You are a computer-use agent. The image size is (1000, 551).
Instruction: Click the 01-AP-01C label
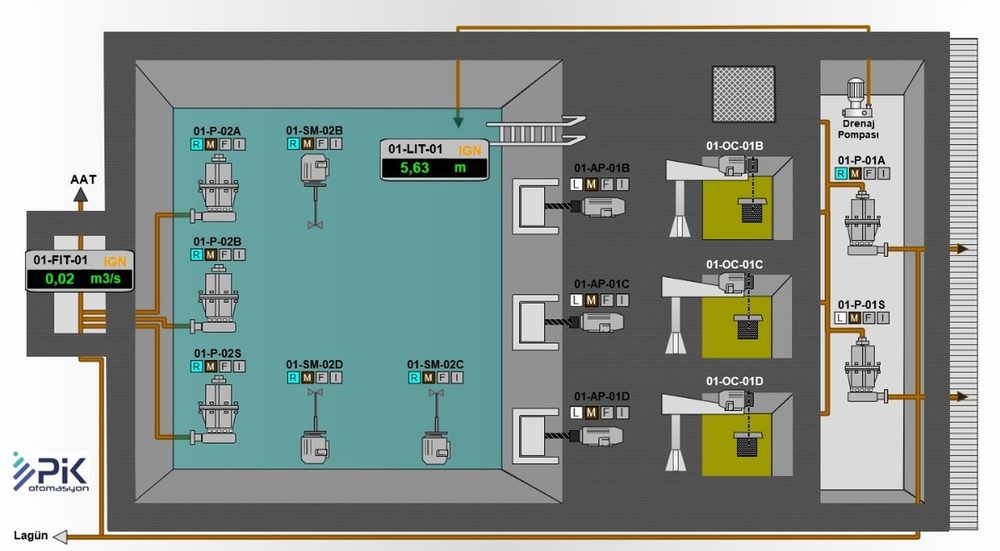pyautogui.click(x=601, y=284)
